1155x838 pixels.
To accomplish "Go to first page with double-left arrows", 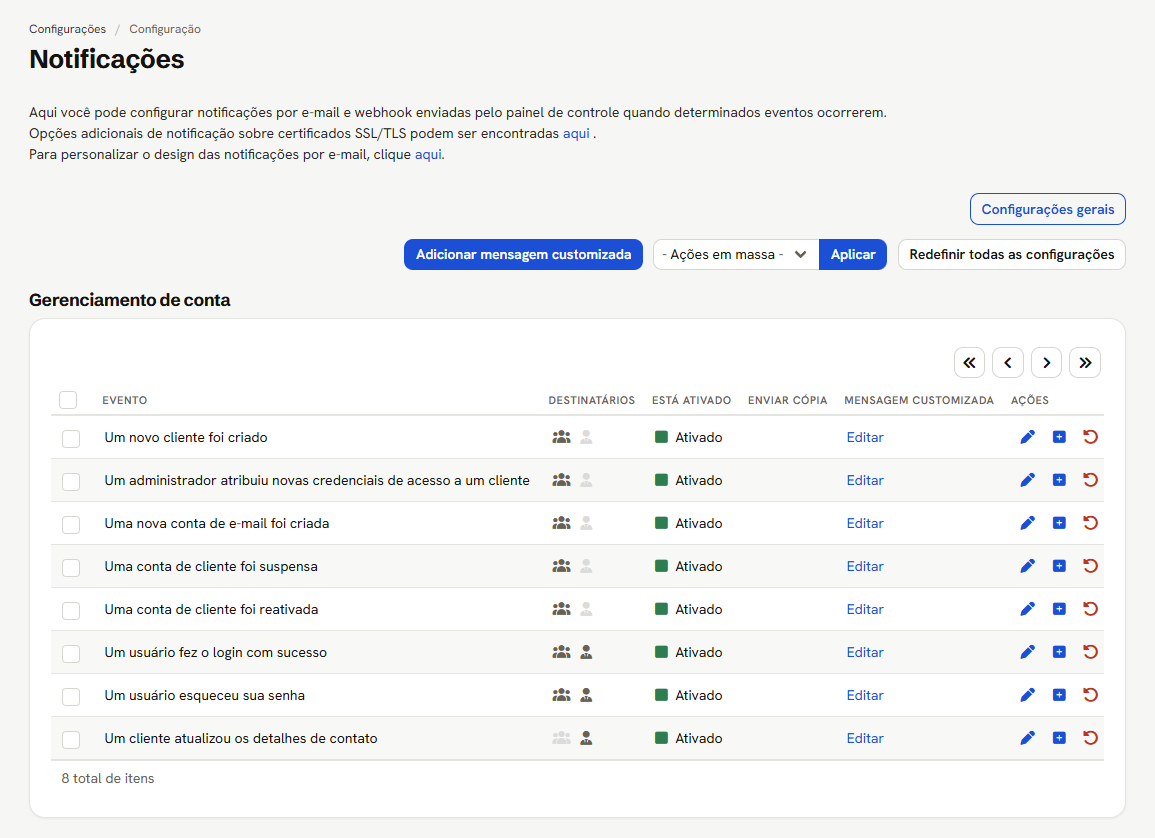I will 969,362.
